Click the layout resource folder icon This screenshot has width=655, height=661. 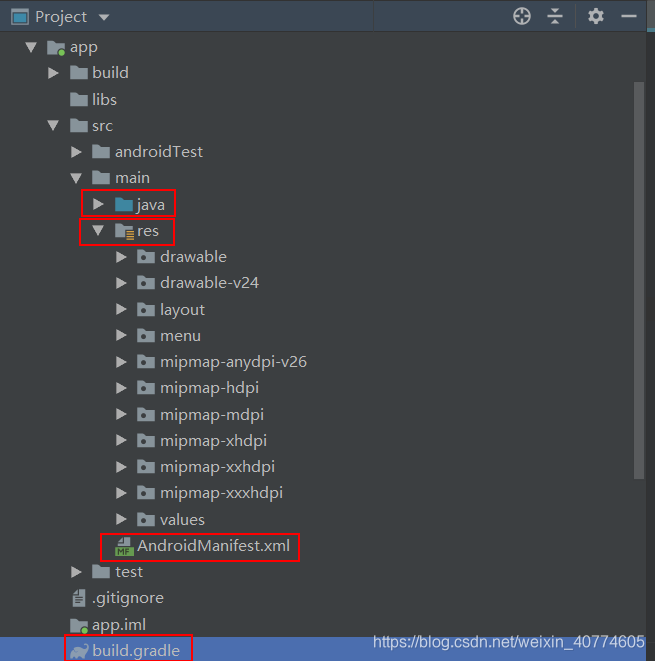pyautogui.click(x=146, y=309)
